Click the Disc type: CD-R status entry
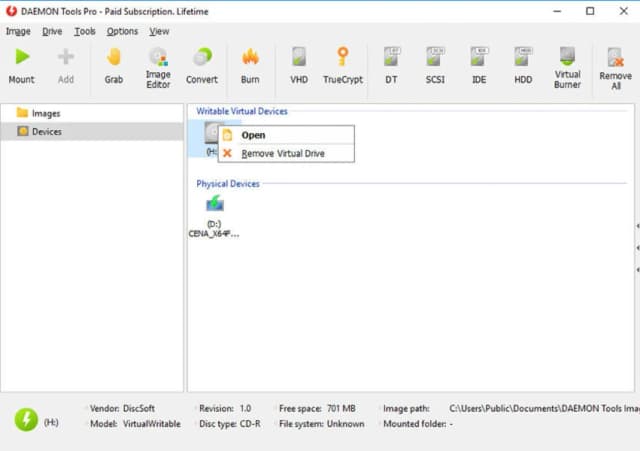The height and width of the screenshot is (451, 640). [x=230, y=424]
